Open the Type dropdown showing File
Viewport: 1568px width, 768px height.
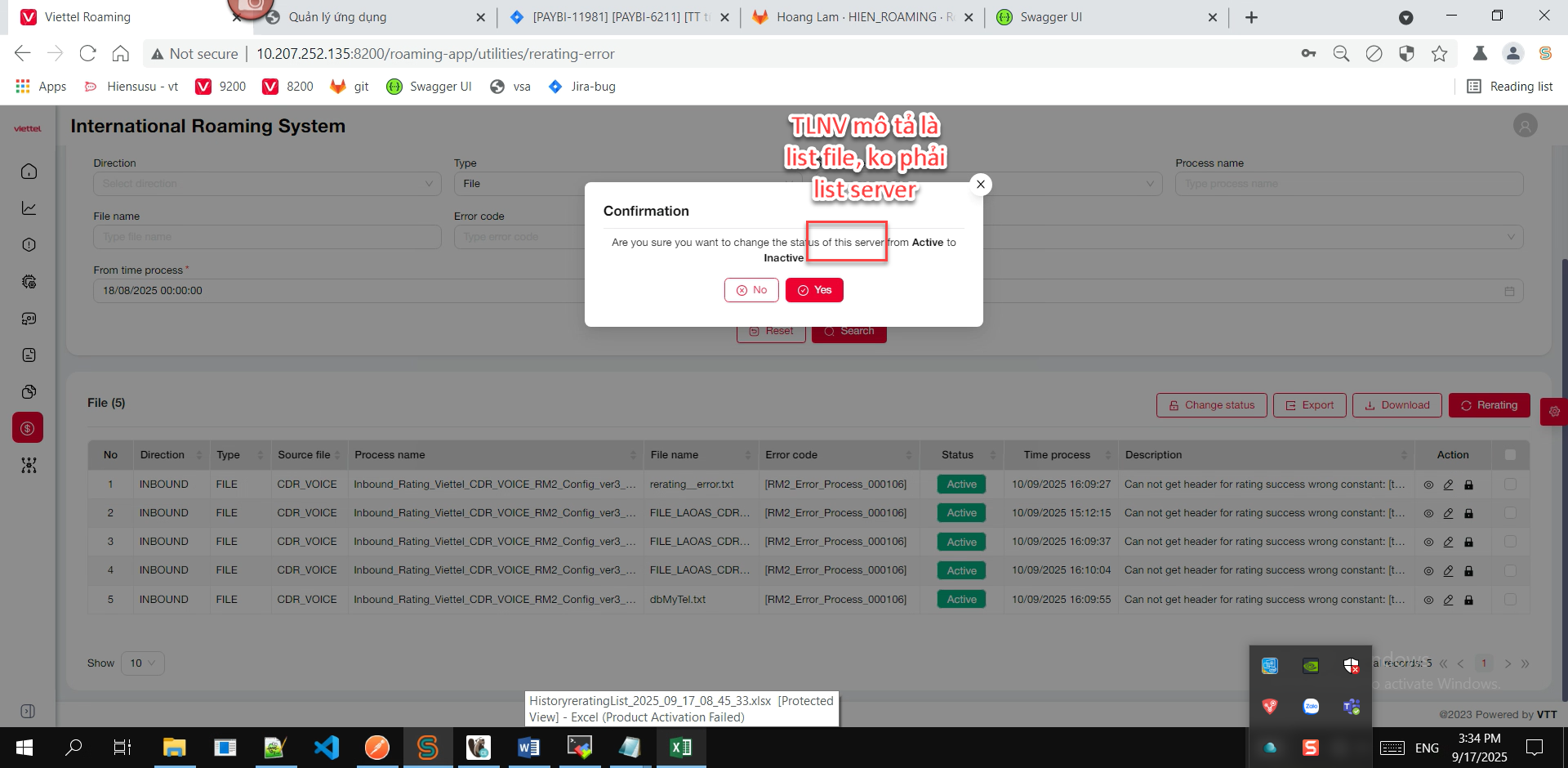click(x=519, y=184)
